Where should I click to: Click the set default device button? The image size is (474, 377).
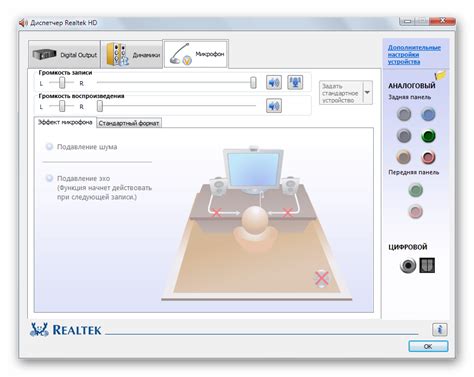click(341, 93)
